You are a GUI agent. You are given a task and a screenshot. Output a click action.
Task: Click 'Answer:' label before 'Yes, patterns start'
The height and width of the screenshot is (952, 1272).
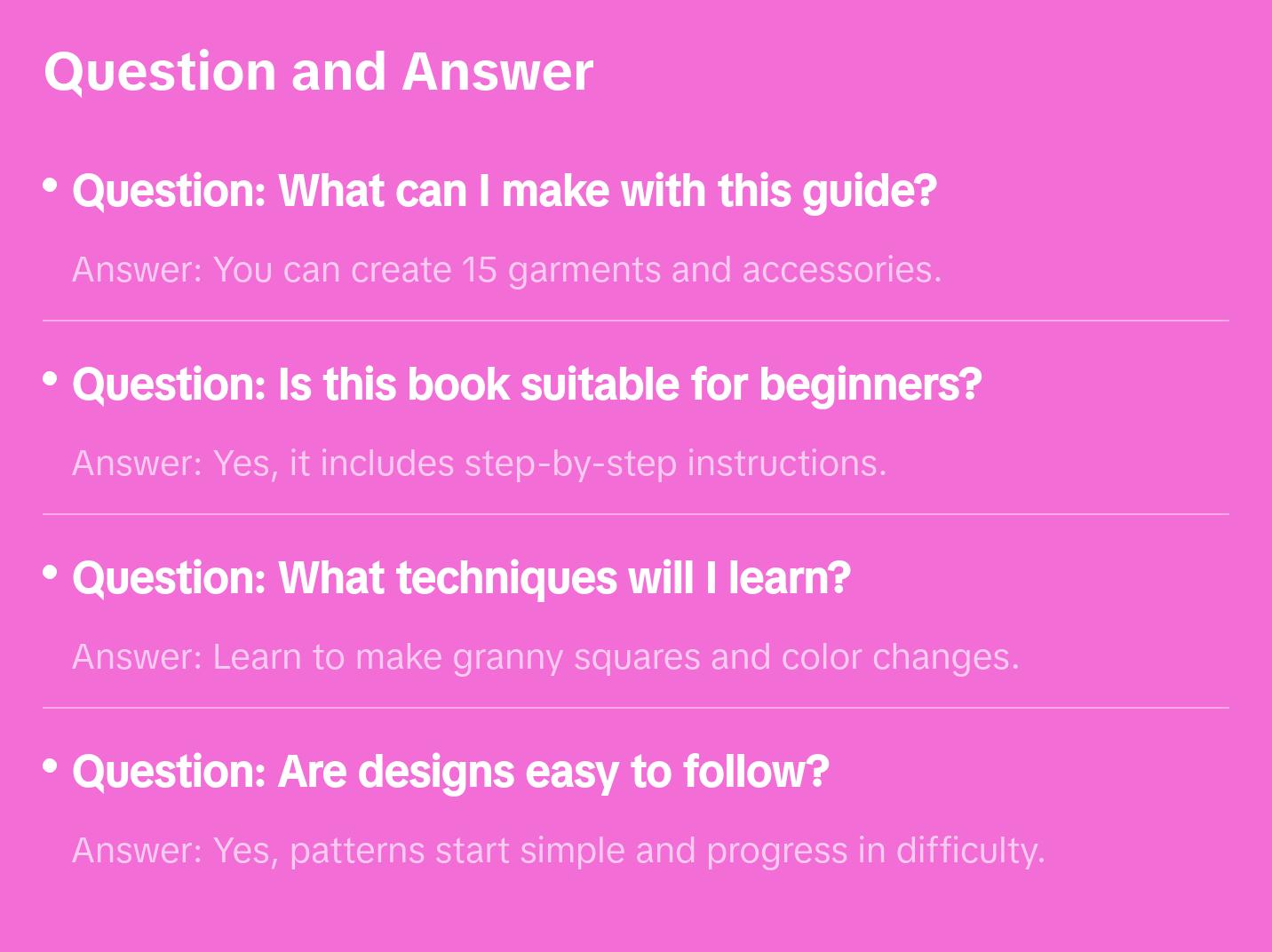tap(138, 851)
